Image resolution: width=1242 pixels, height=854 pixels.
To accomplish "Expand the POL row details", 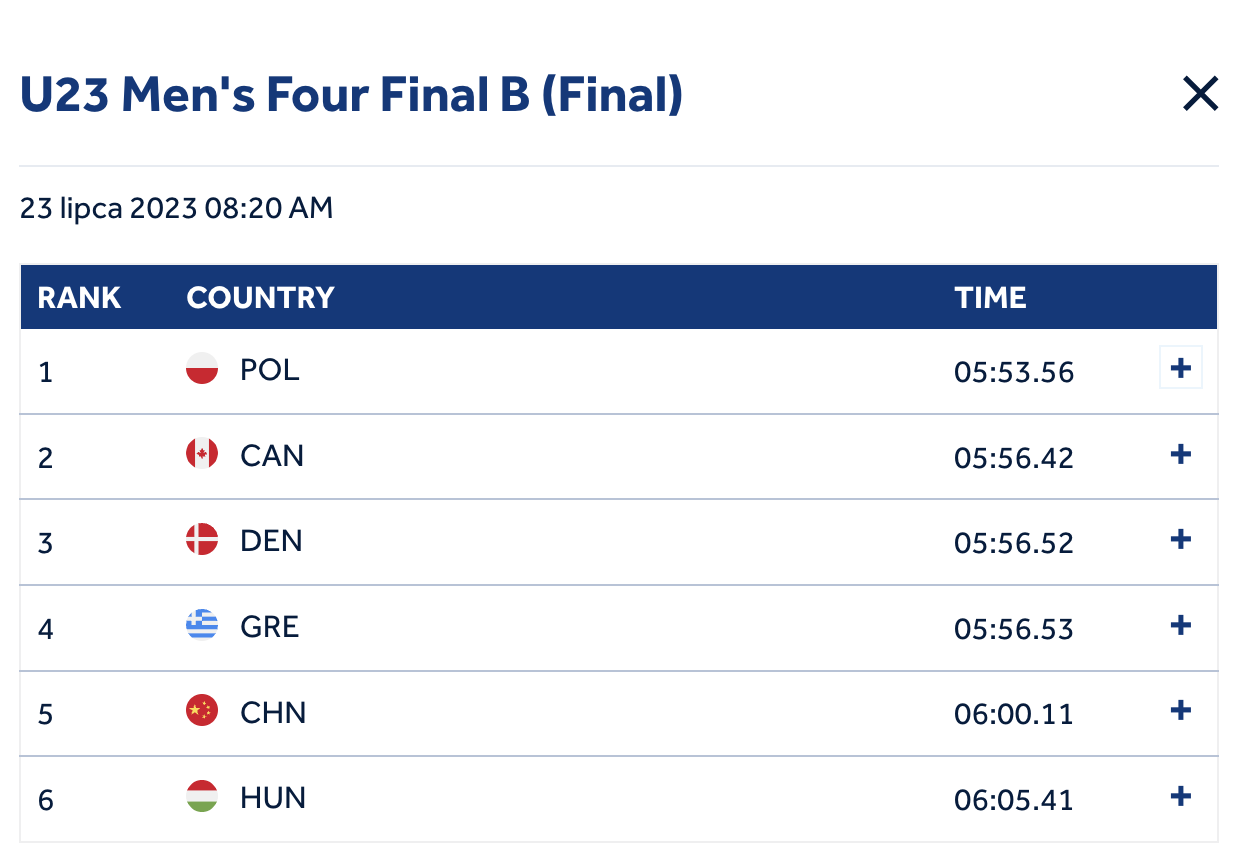I will pyautogui.click(x=1181, y=369).
